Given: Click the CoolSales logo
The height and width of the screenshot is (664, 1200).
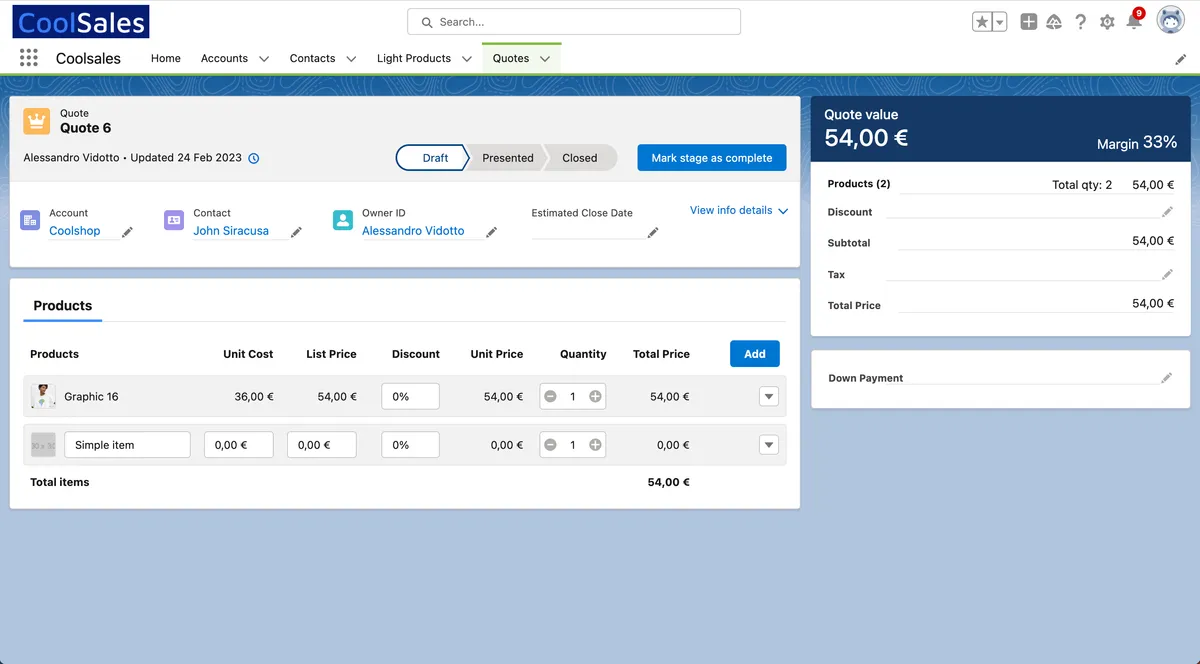Looking at the screenshot, I should click(x=81, y=21).
